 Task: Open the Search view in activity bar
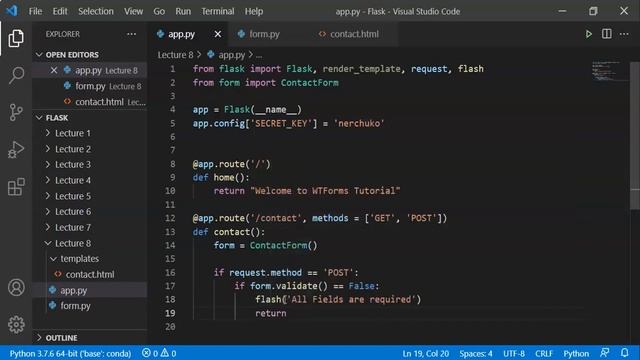point(16,75)
